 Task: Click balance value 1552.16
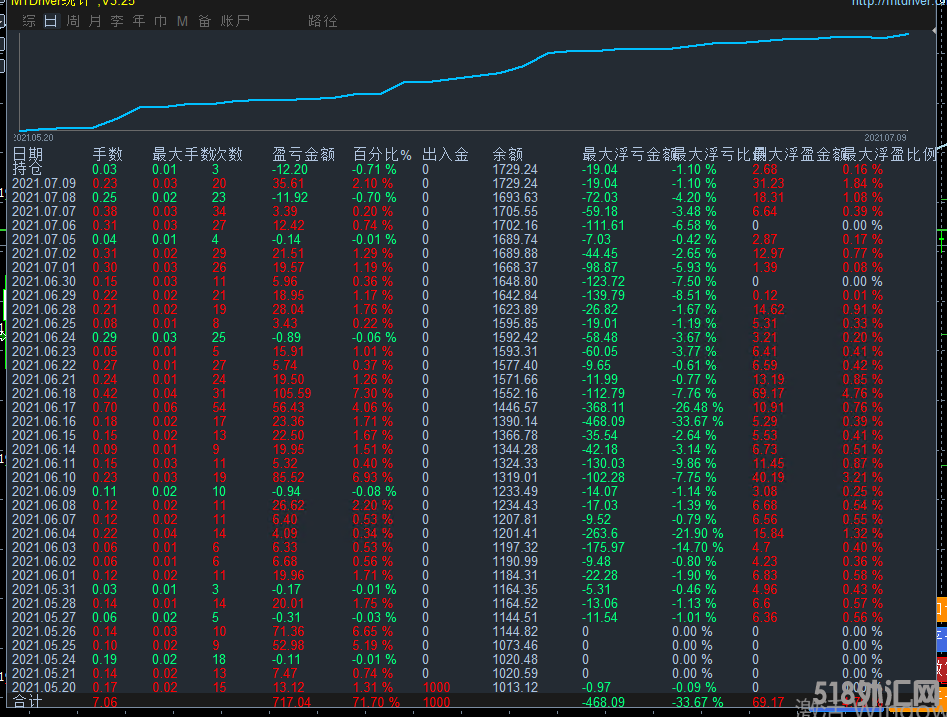click(x=515, y=394)
